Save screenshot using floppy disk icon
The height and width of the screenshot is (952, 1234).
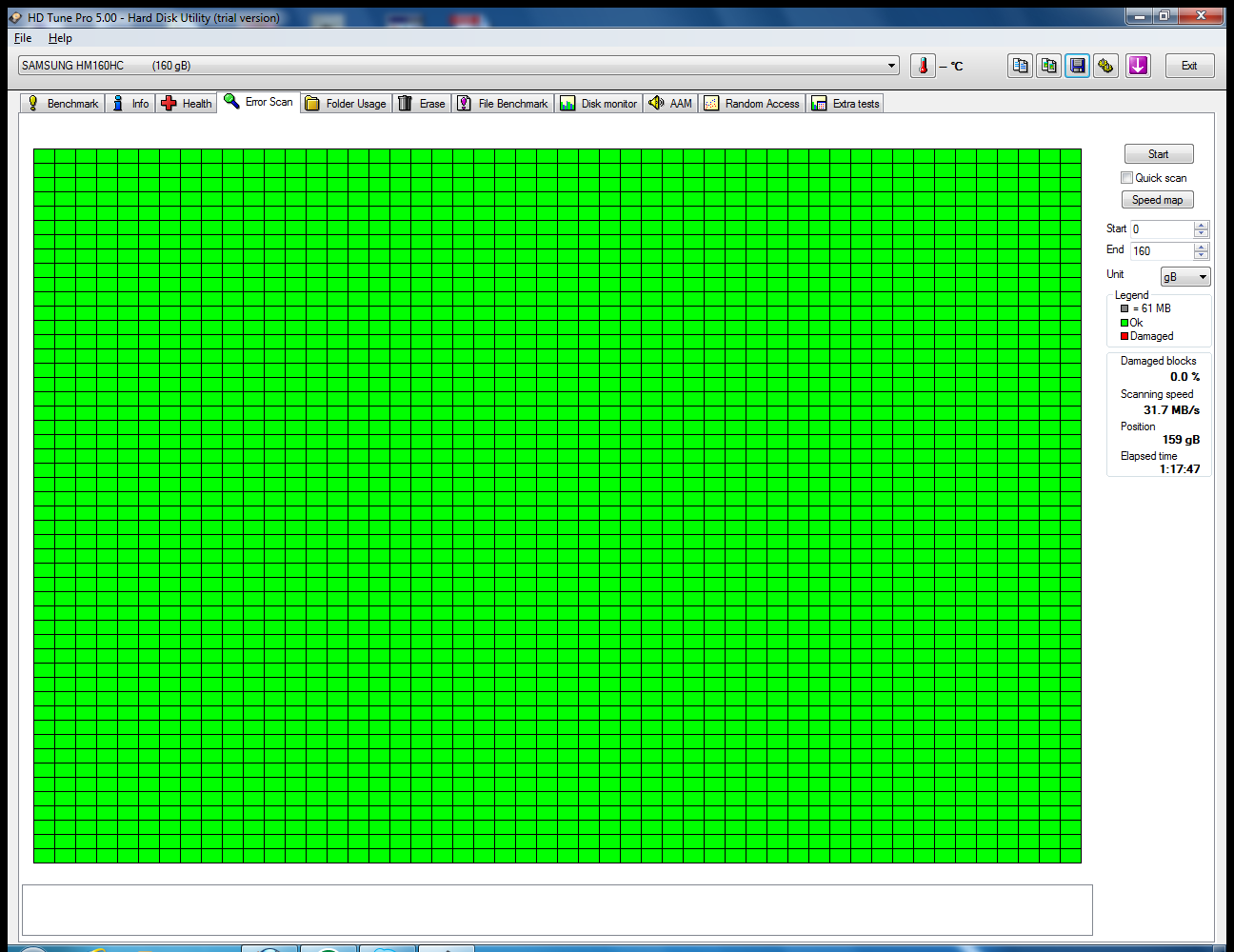(1077, 66)
